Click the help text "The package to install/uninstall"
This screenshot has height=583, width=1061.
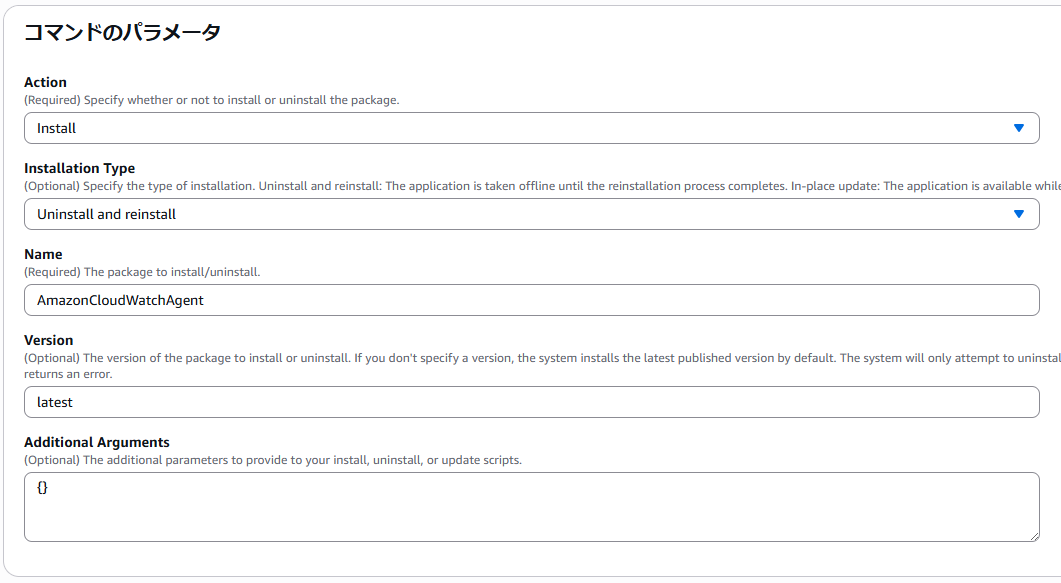coord(142,272)
